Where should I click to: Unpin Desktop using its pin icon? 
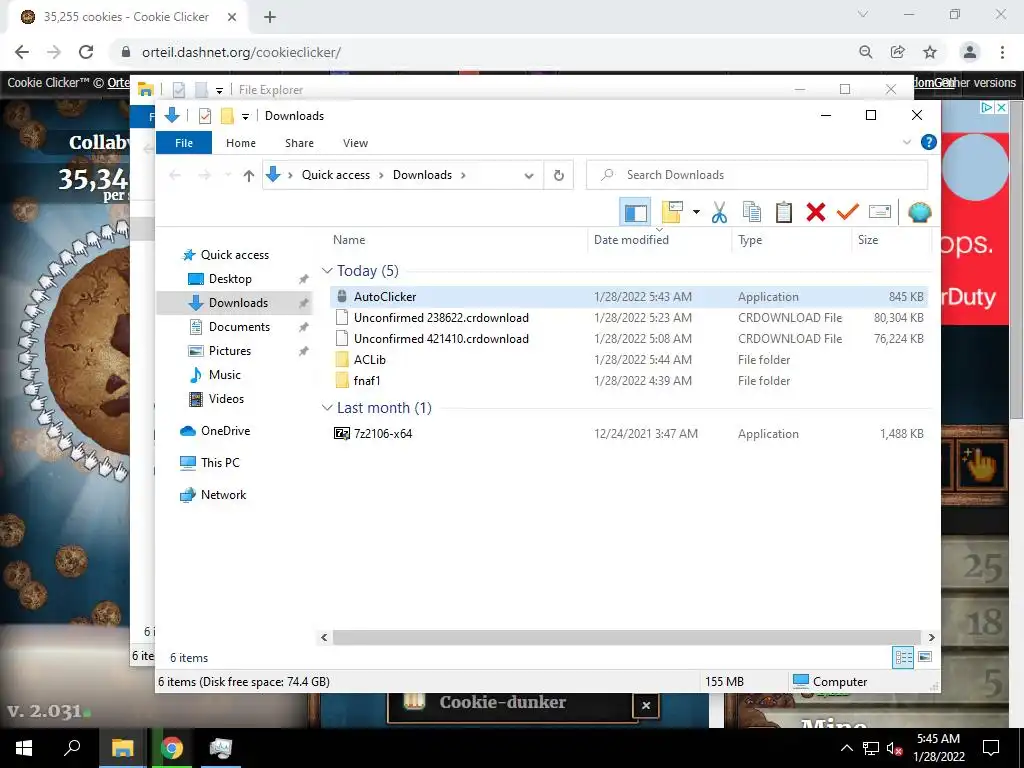pos(303,279)
